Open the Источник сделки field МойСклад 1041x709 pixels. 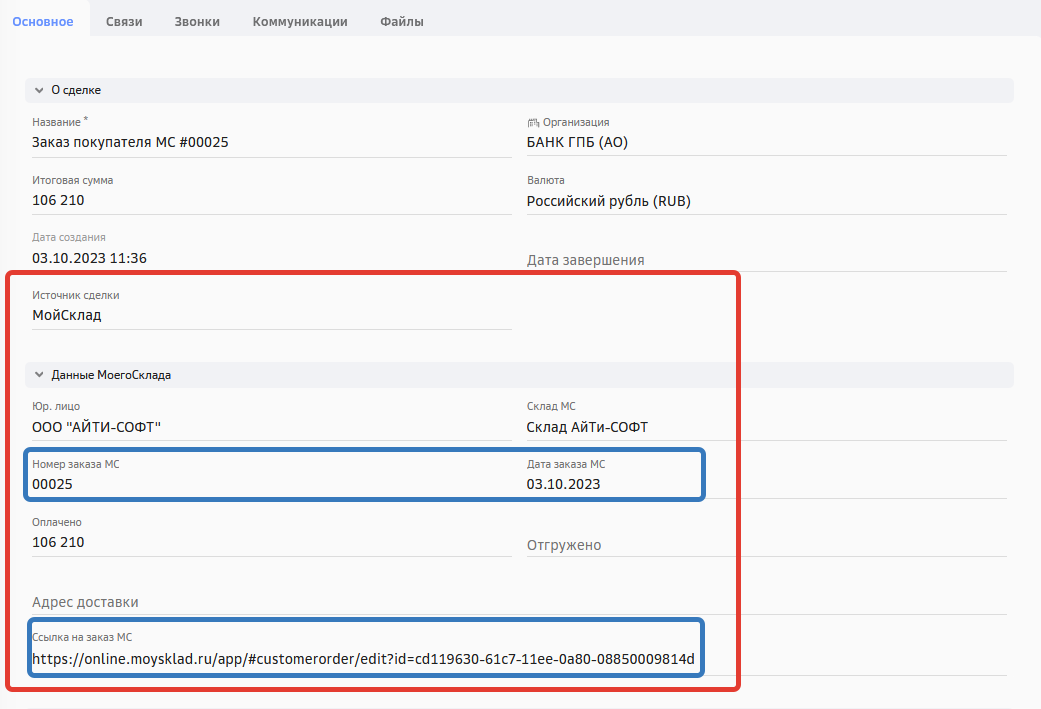(x=270, y=315)
